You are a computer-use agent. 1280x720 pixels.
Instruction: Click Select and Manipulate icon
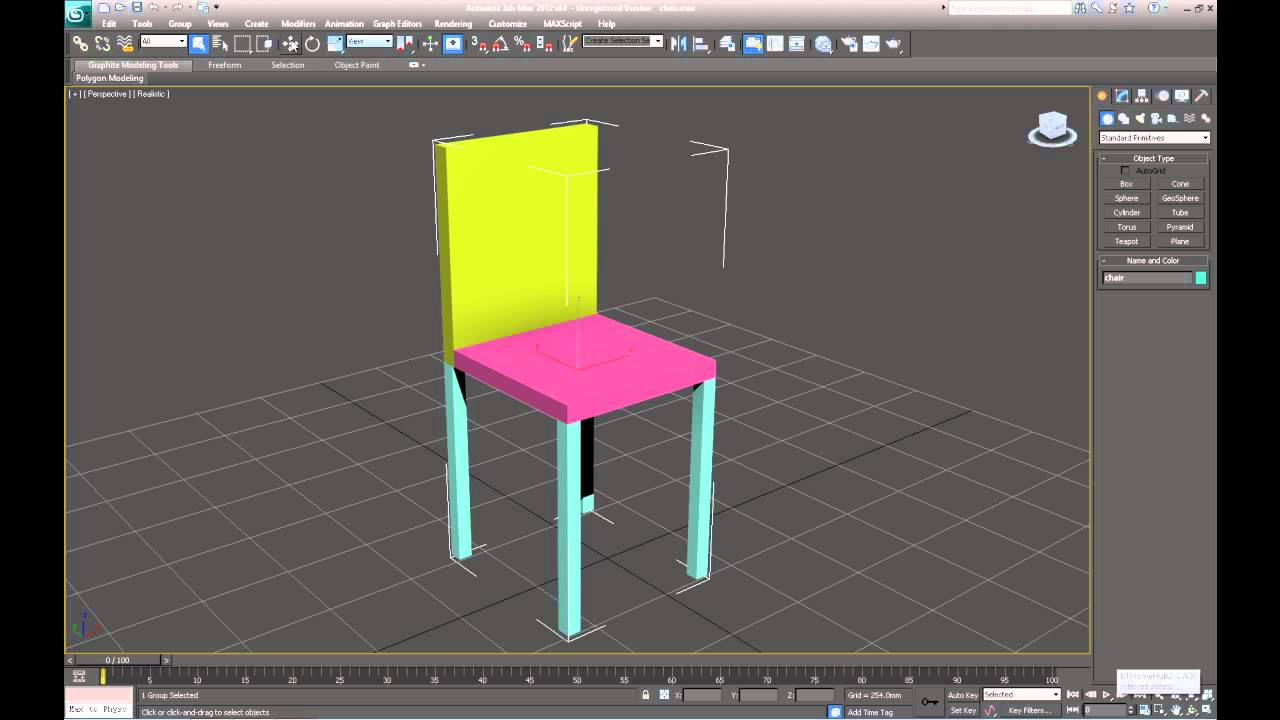point(430,43)
